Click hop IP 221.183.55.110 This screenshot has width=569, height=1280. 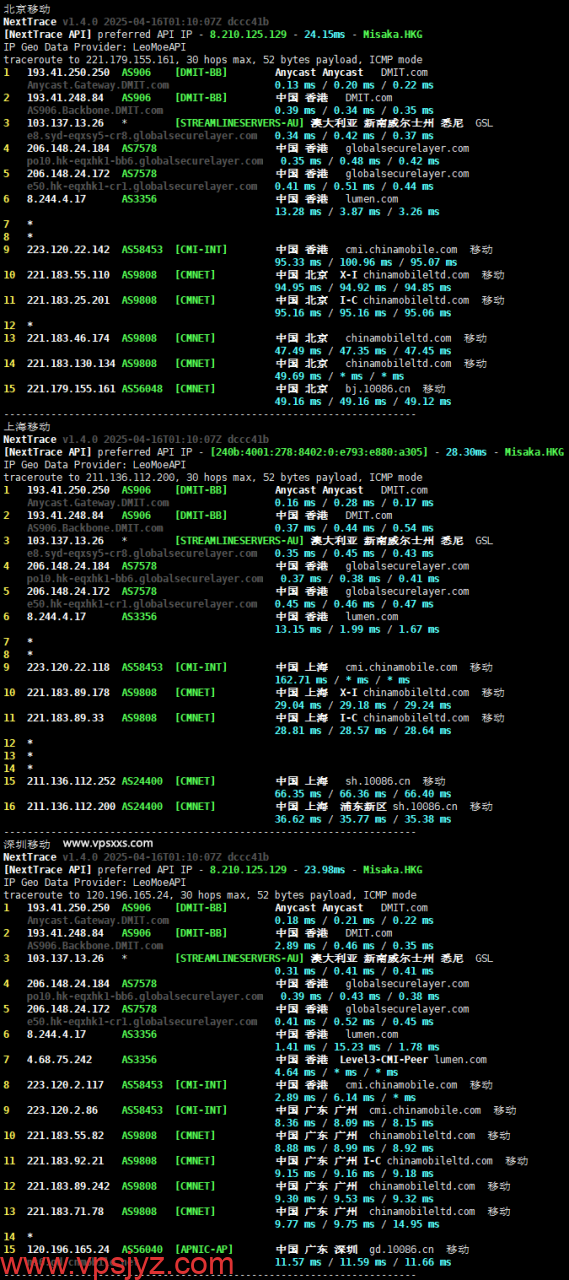pyautogui.click(x=68, y=274)
